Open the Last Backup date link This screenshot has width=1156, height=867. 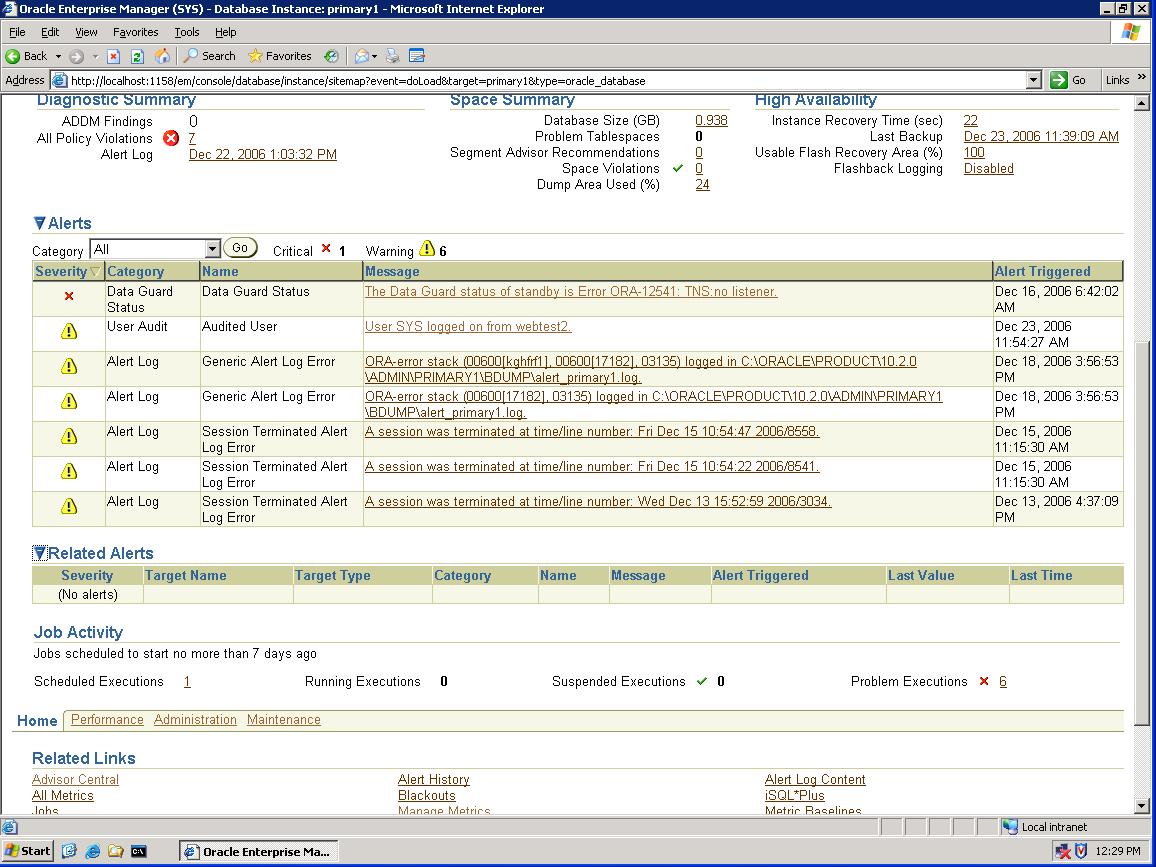click(x=1041, y=136)
